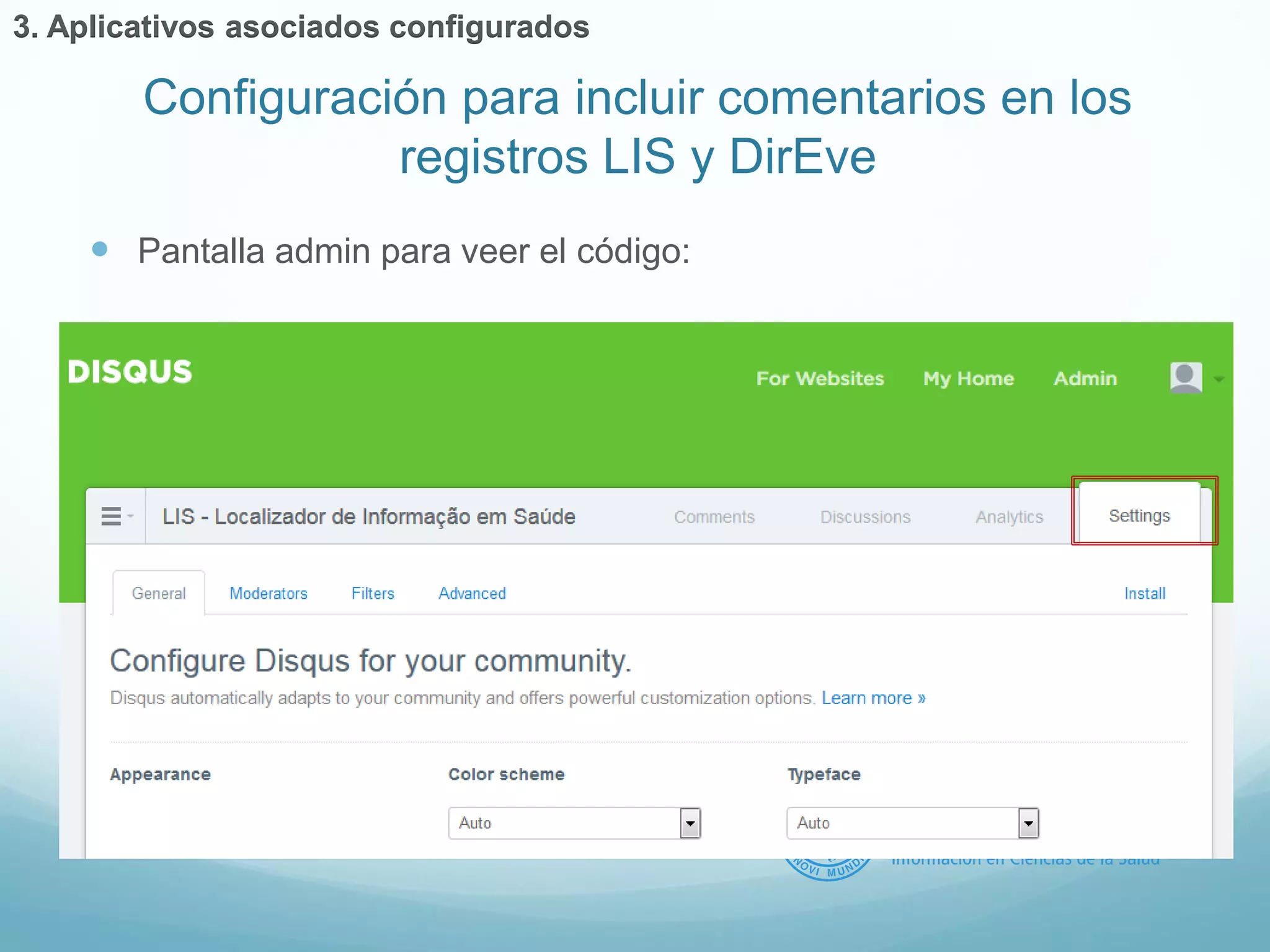The height and width of the screenshot is (952, 1270).
Task: Open the Moderators tab
Action: pyautogui.click(x=269, y=593)
